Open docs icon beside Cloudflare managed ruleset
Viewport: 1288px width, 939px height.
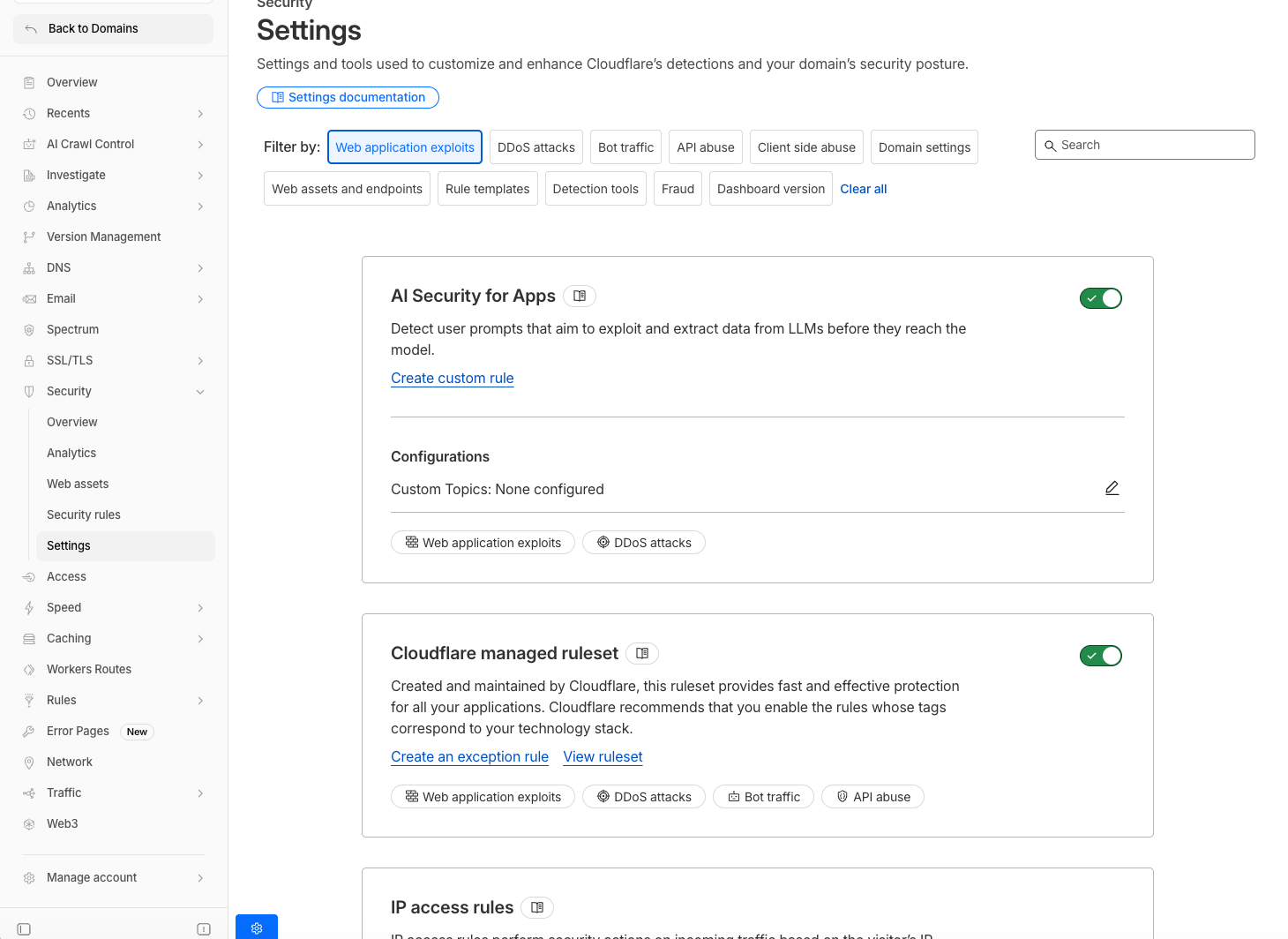point(642,653)
